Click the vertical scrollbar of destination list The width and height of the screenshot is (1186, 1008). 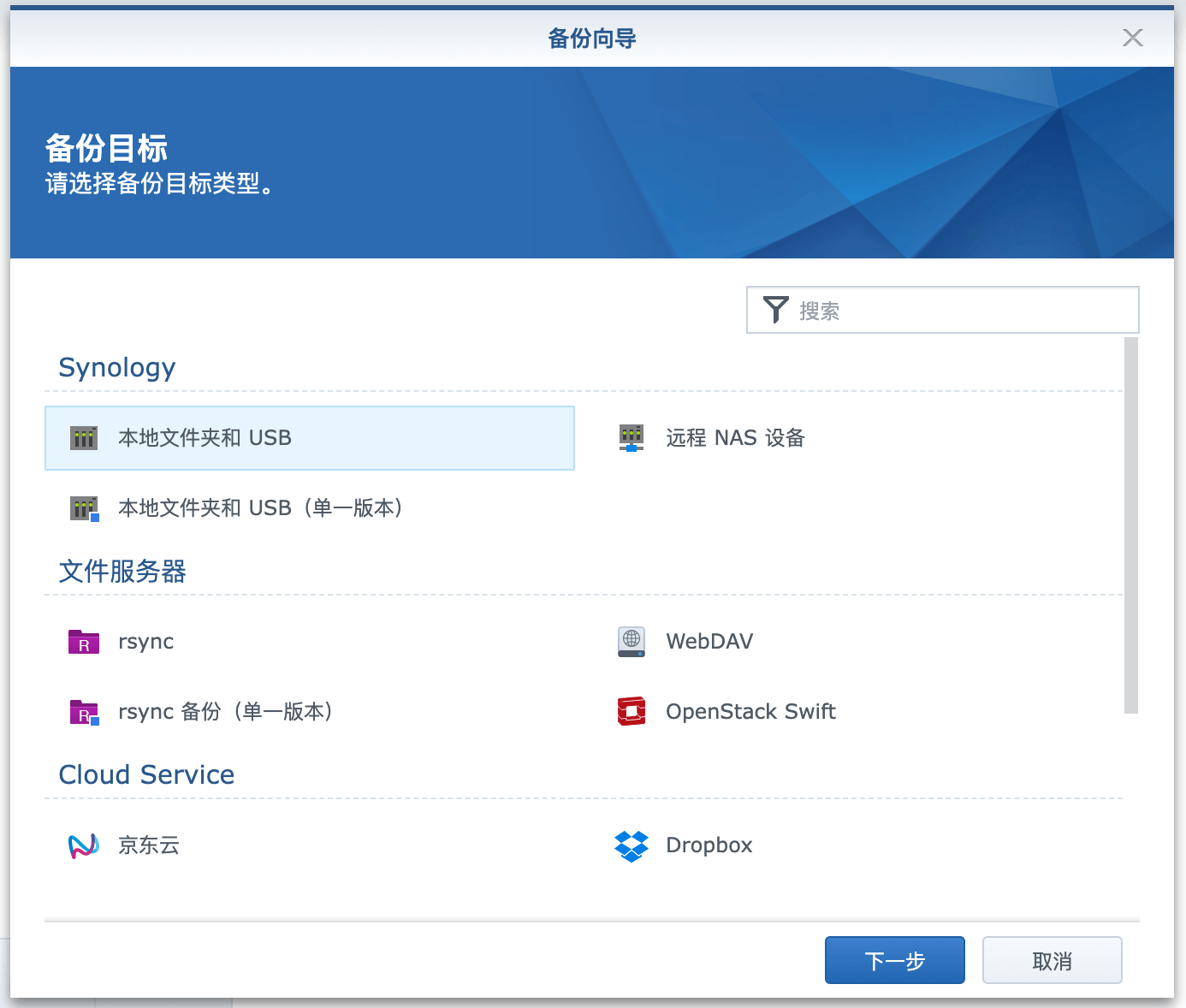click(x=1130, y=525)
